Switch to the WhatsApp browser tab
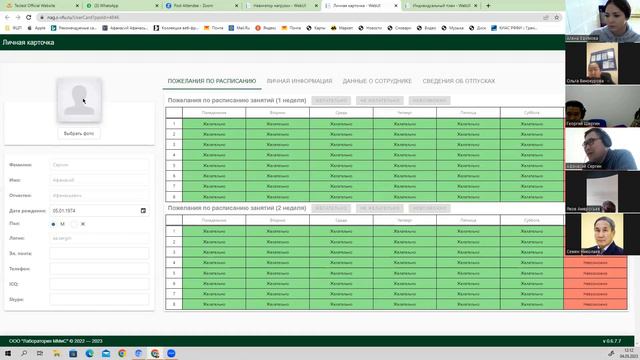Image resolution: width=640 pixels, height=360 pixels. coord(122,6)
